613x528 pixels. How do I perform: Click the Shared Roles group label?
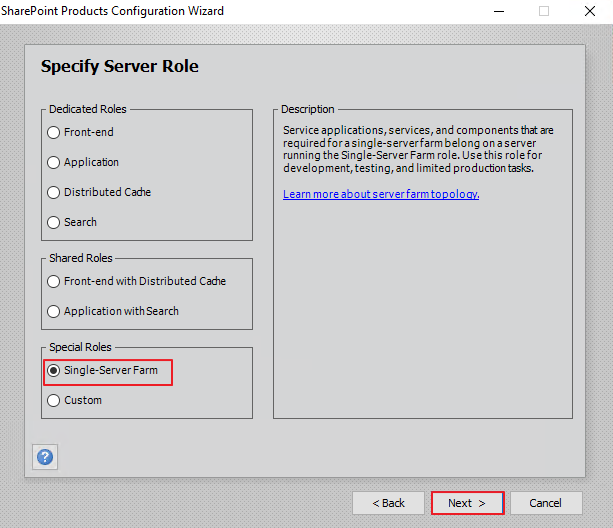pyautogui.click(x=81, y=258)
